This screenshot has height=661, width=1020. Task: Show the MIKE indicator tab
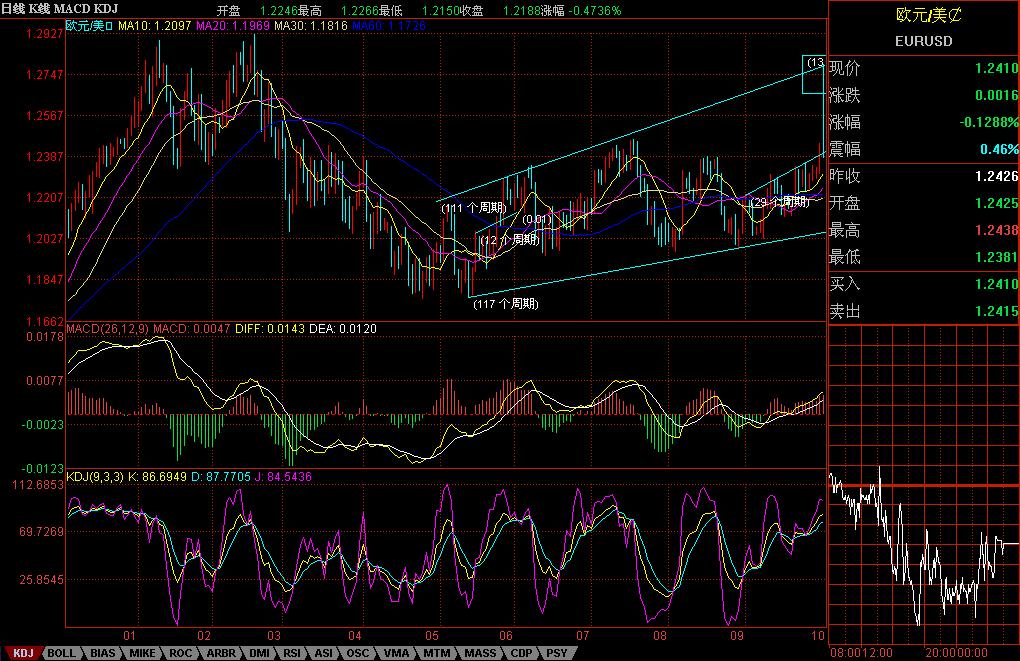click(142, 653)
